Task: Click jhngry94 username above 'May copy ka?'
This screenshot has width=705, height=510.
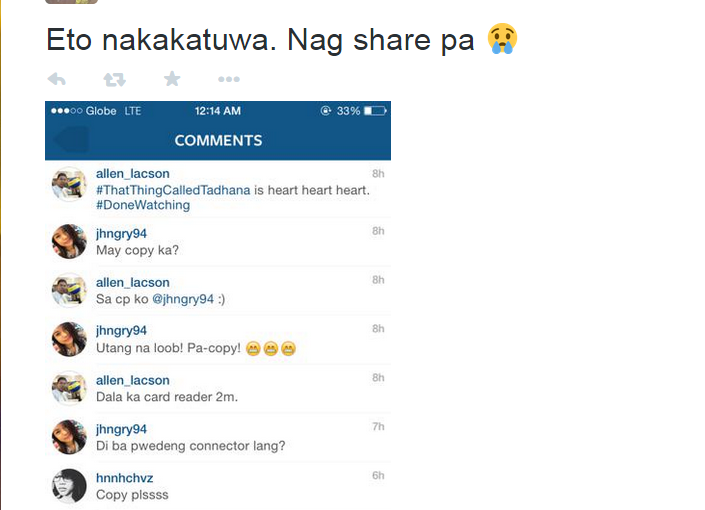Action: coord(121,233)
